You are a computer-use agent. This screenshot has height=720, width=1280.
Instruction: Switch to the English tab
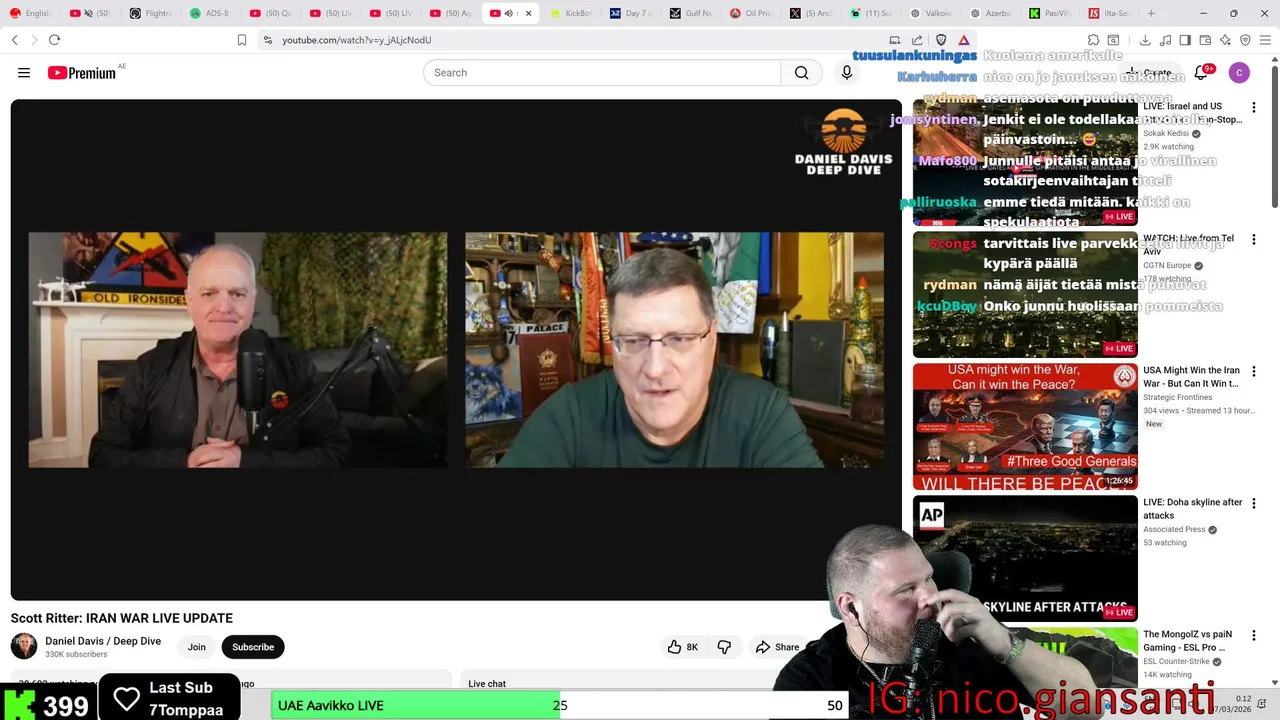[30, 13]
